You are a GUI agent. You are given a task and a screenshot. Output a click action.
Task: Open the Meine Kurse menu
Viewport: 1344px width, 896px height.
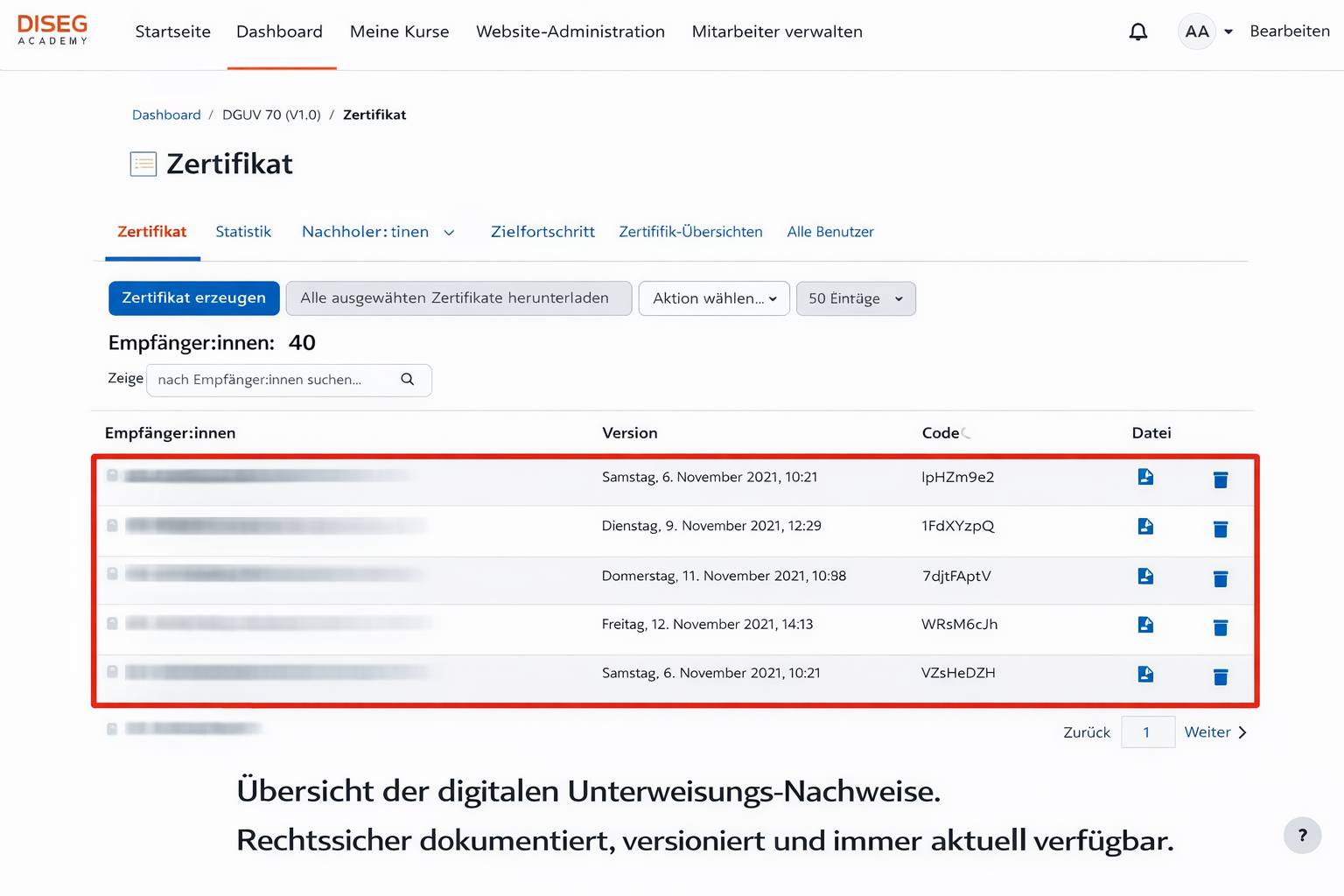click(399, 31)
